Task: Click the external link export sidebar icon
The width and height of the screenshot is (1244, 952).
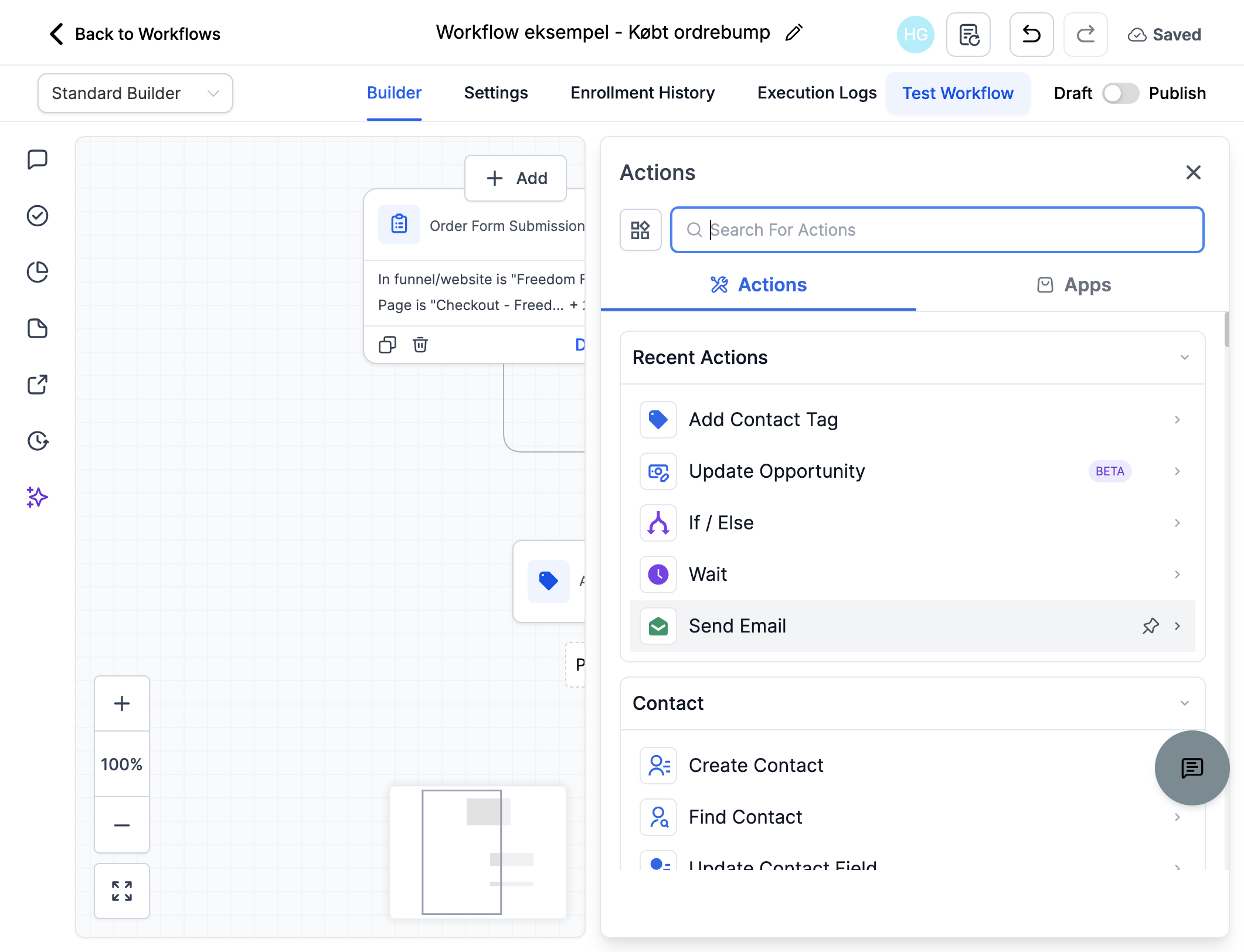Action: click(38, 385)
